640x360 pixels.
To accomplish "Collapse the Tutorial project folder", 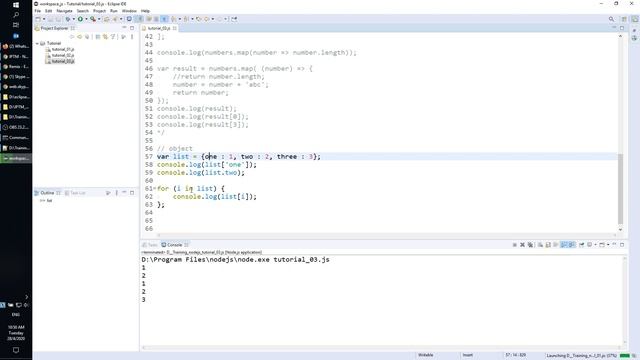I will click(37, 43).
